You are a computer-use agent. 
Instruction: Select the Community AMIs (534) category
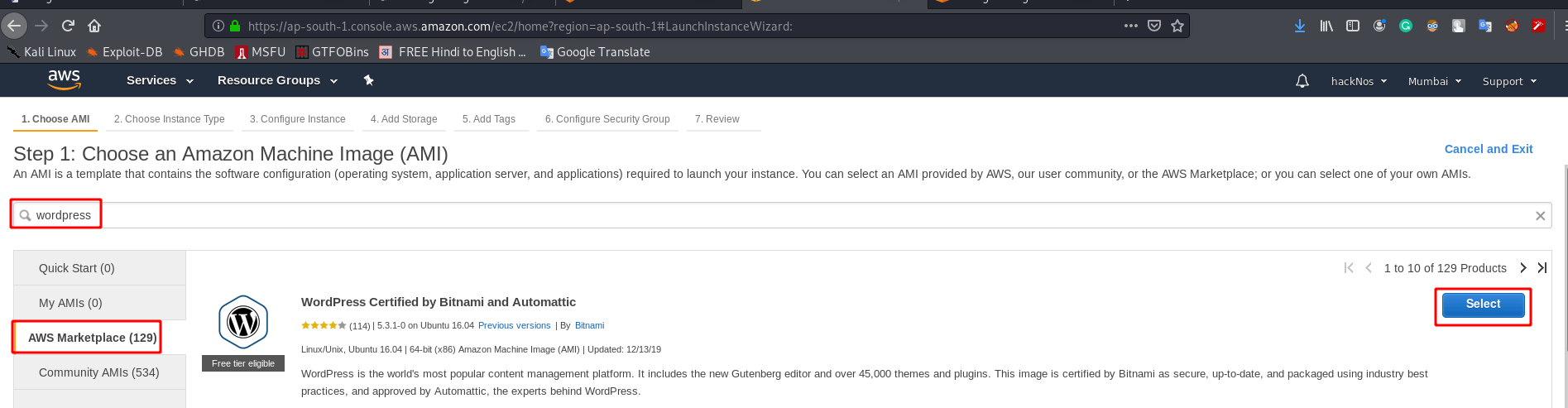[x=100, y=372]
